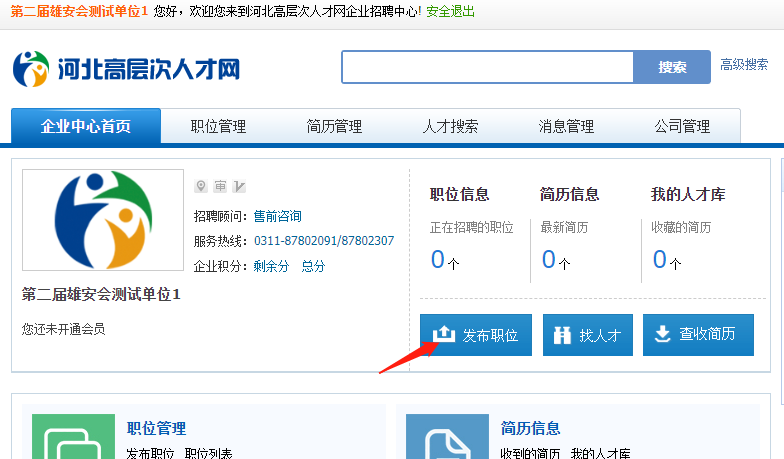
Task: Open the 高级搜索 advanced search link
Action: [x=744, y=65]
